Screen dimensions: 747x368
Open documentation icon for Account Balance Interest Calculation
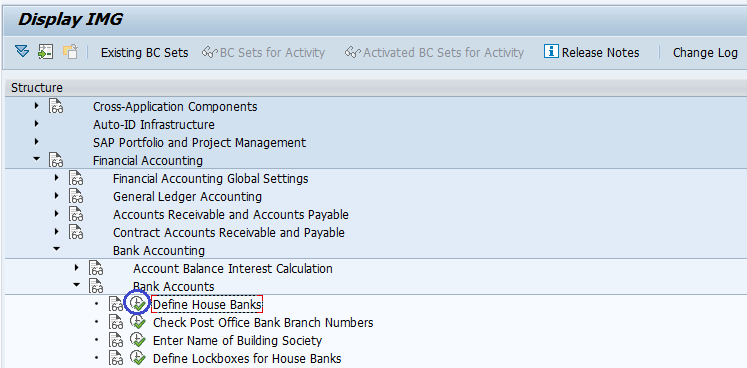96,268
